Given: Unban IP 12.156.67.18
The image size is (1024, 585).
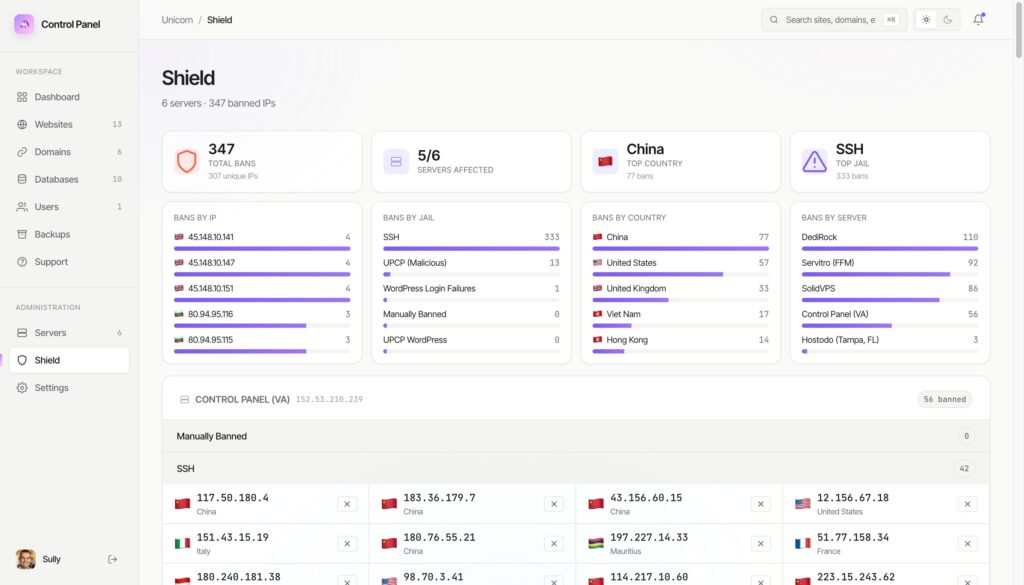Looking at the screenshot, I should 967,504.
